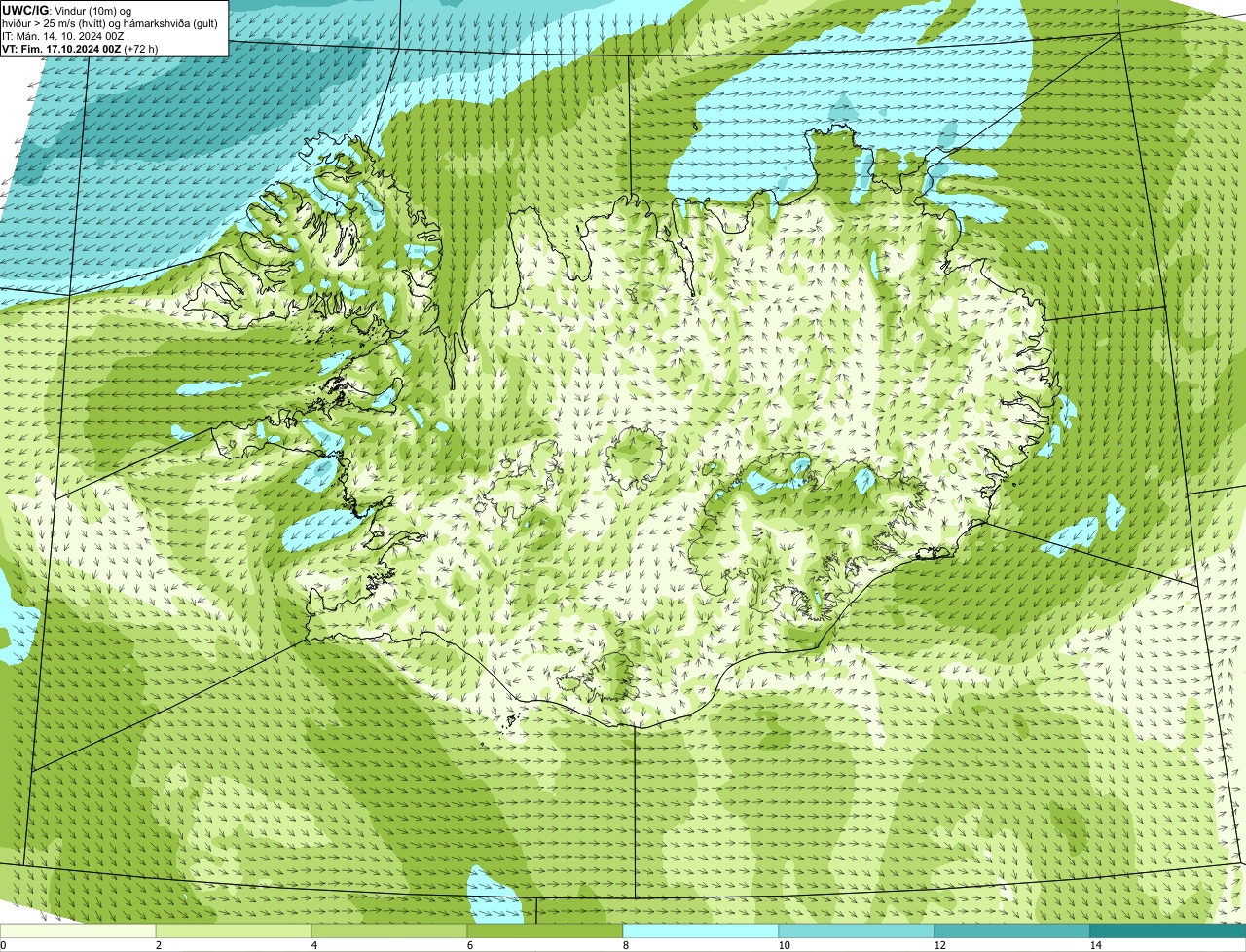Image resolution: width=1246 pixels, height=952 pixels.
Task: Select the 6–8 m/s olive green color bar segment
Action: point(545,931)
